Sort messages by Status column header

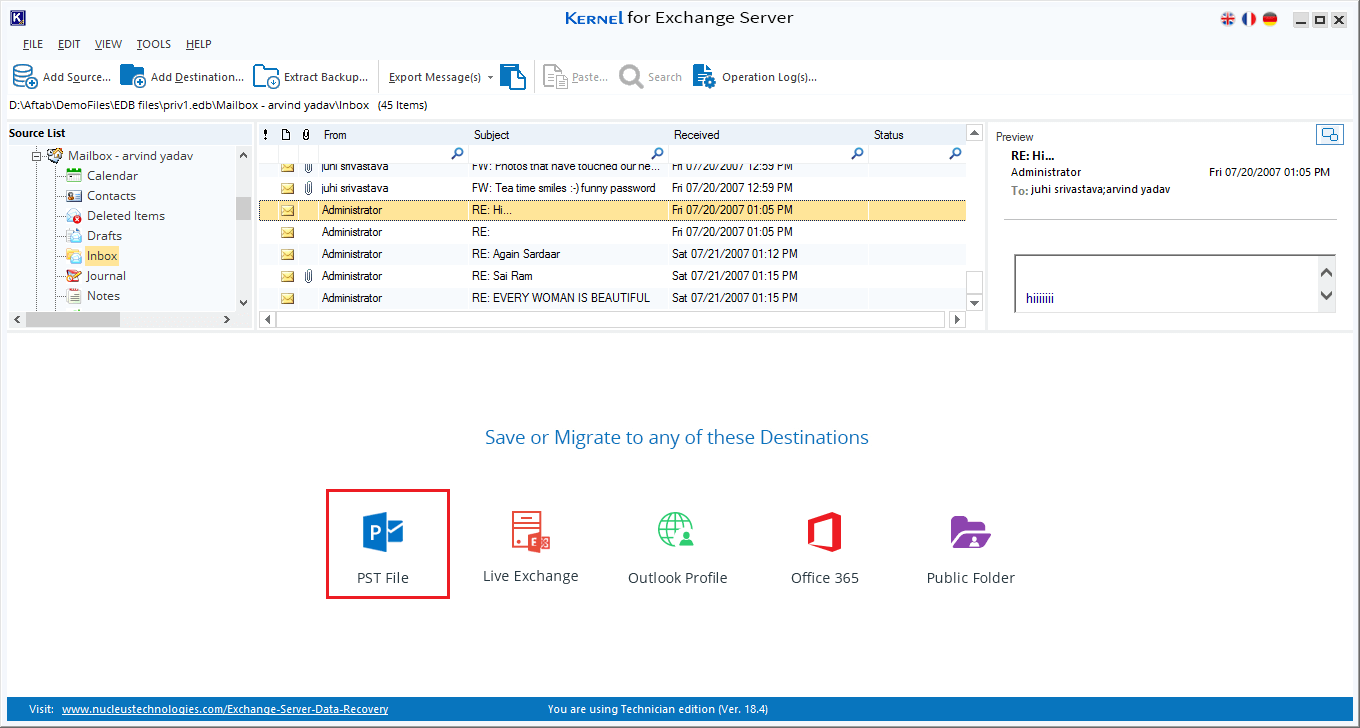point(917,135)
